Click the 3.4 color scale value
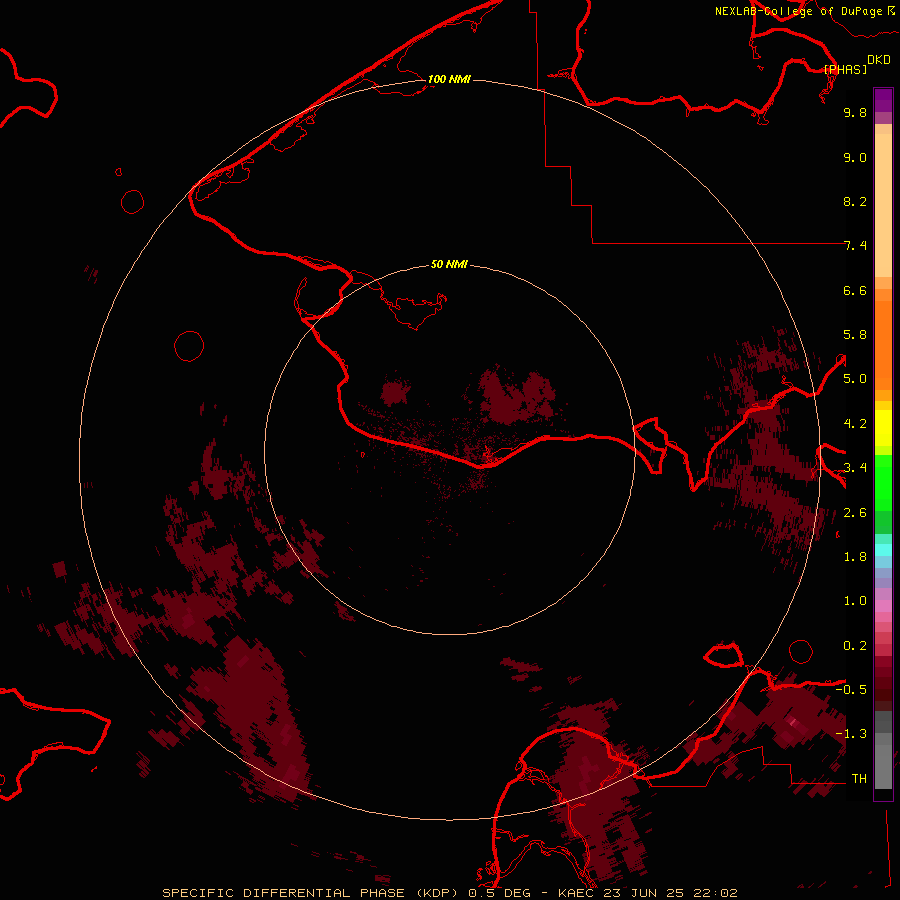The width and height of the screenshot is (900, 900). point(855,468)
